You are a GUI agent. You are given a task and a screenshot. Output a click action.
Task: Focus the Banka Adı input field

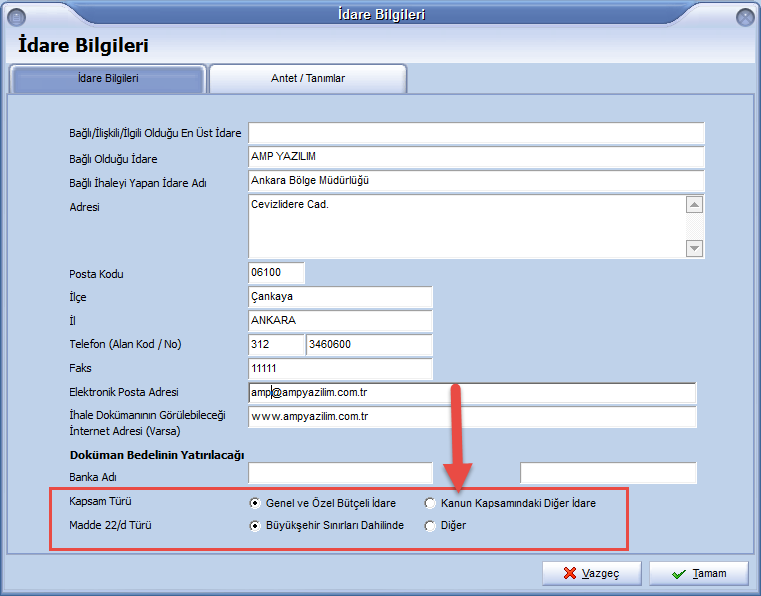340,473
